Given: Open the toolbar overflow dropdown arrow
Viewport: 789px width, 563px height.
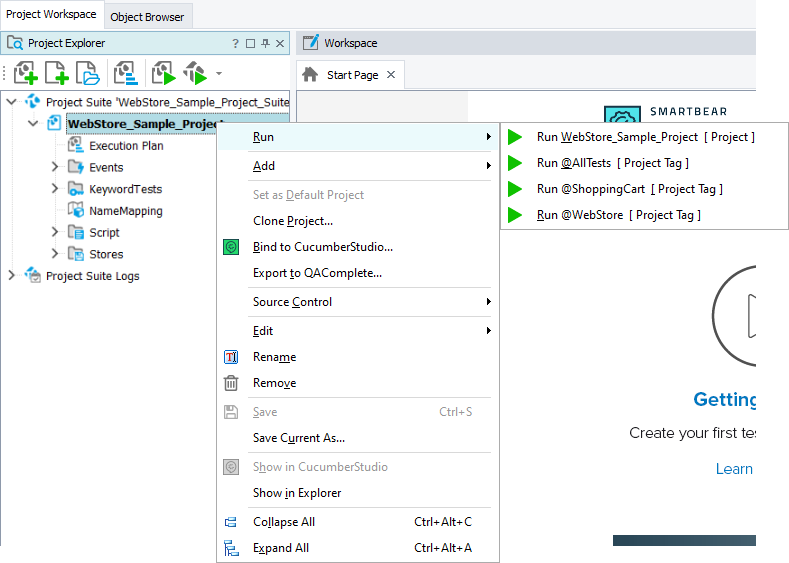Looking at the screenshot, I should 219,74.
